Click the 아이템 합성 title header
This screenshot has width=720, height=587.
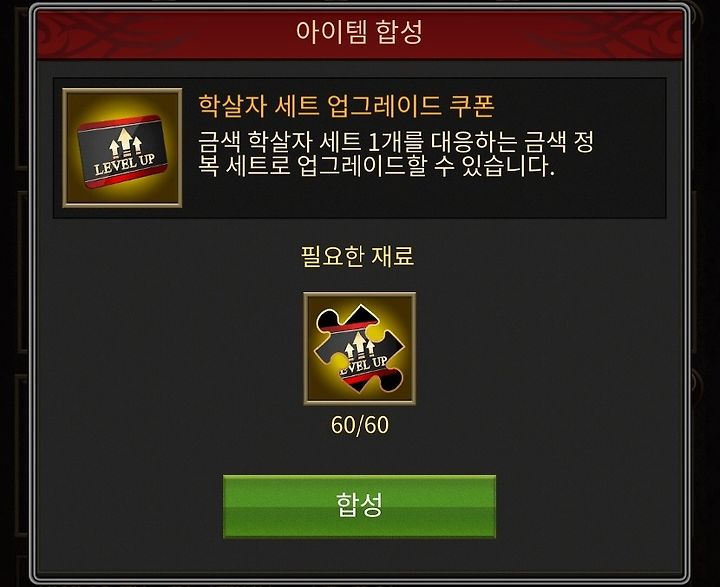359,32
